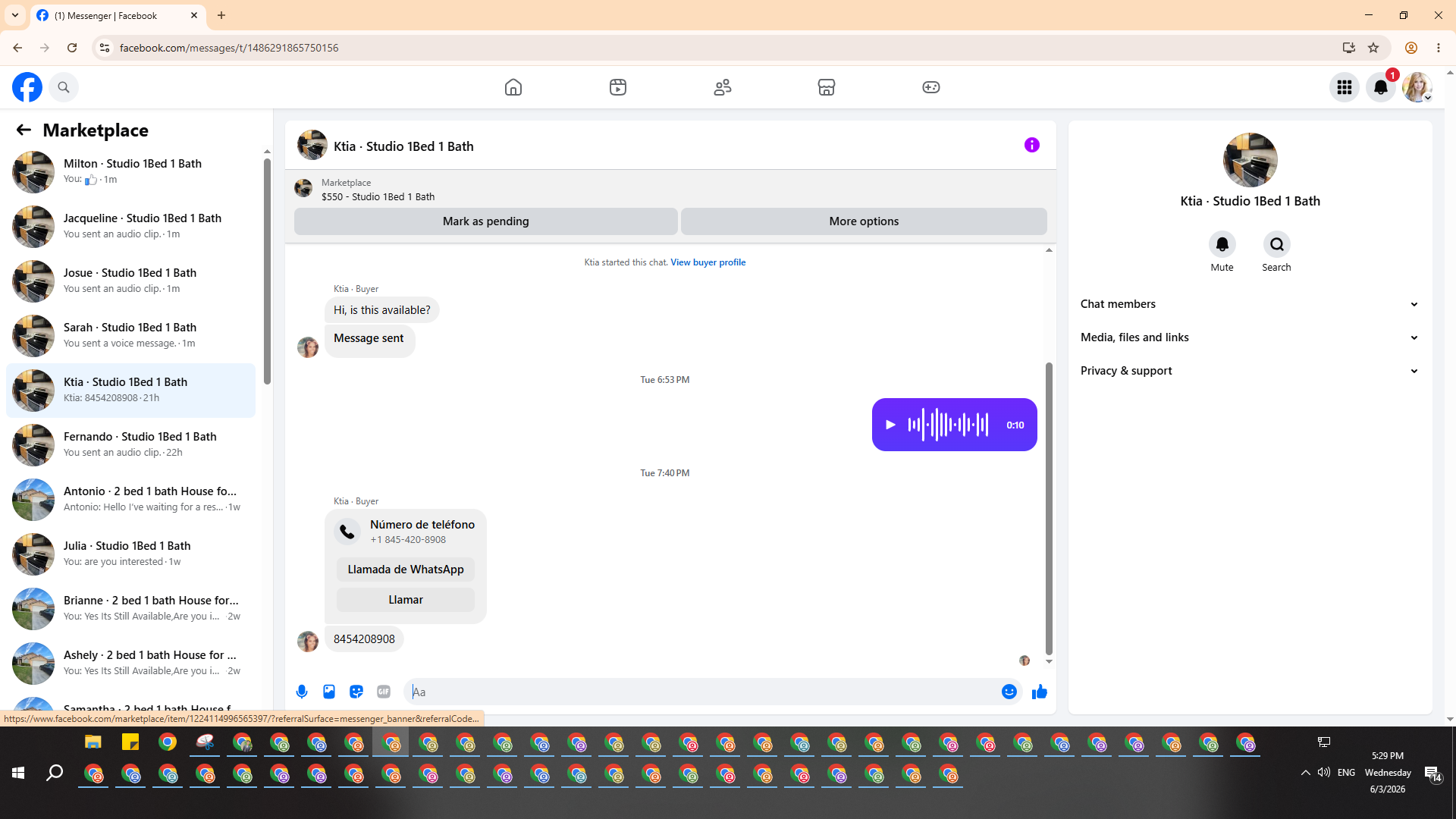Reload the browser page
This screenshot has height=819, width=1456.
point(72,48)
